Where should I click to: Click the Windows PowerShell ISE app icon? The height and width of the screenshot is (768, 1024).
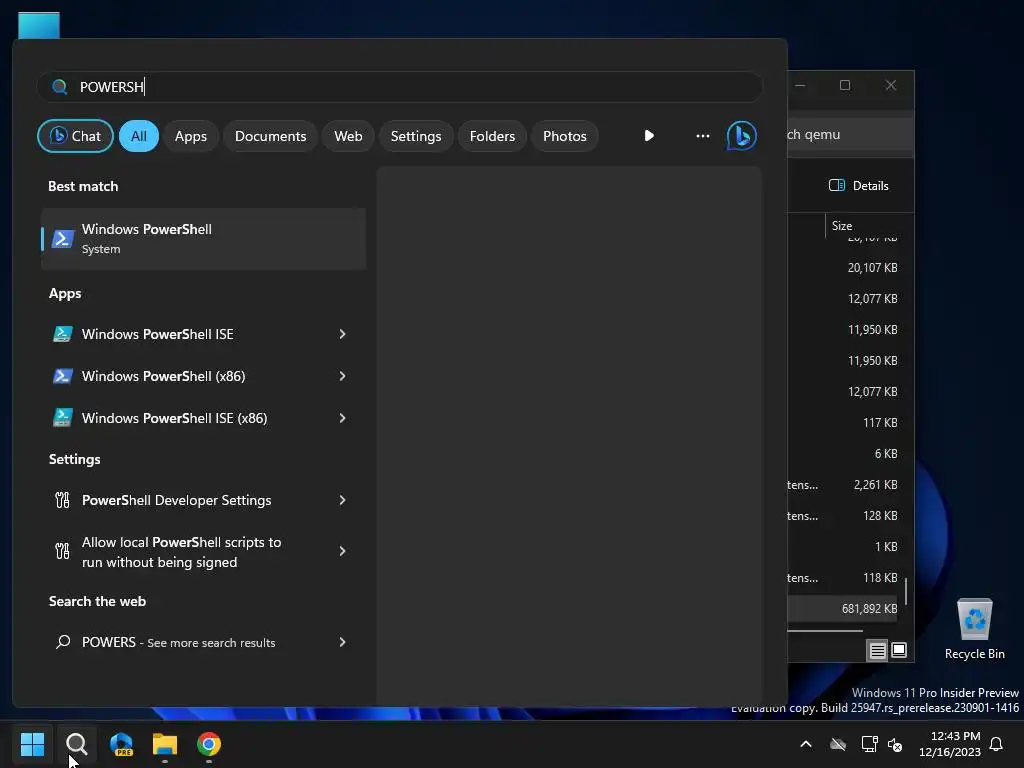(63, 334)
